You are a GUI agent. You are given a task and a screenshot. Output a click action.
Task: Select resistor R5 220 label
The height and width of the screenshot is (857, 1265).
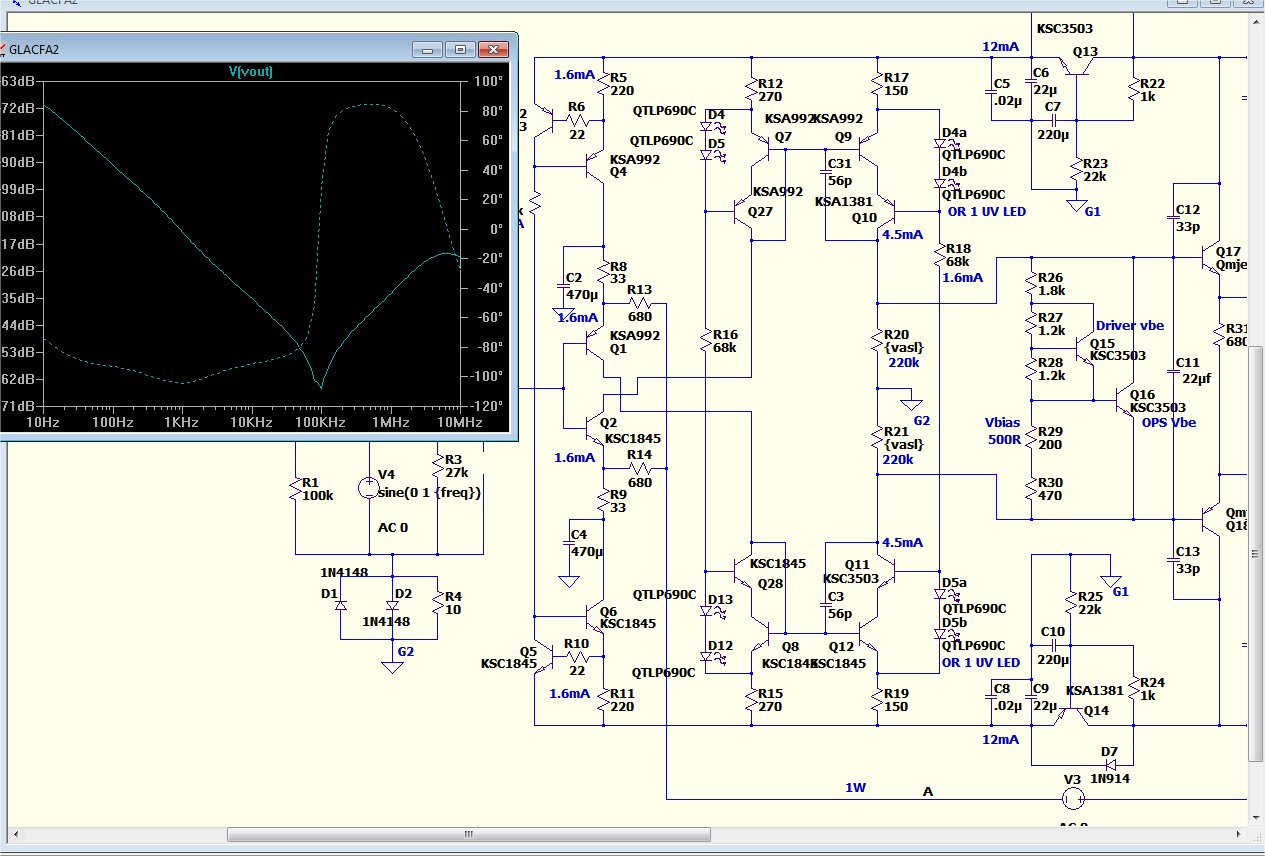(621, 84)
